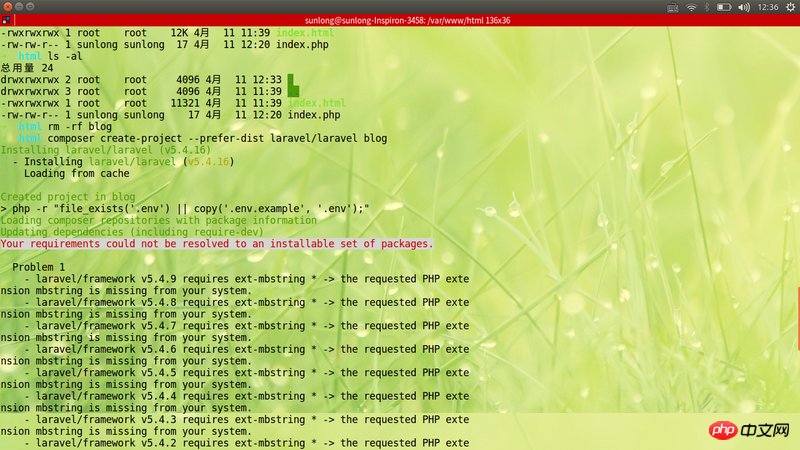Screen dimensions: 800x450
Task: Click the php -r file_exists command line
Action: (185, 209)
